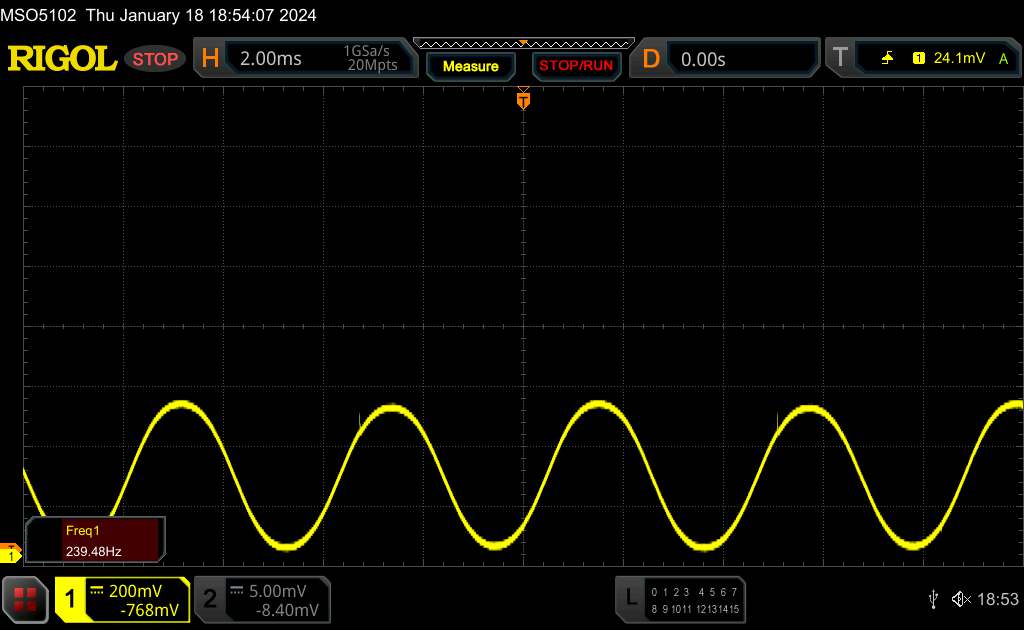
Task: Open the delay D icon
Action: (651, 59)
